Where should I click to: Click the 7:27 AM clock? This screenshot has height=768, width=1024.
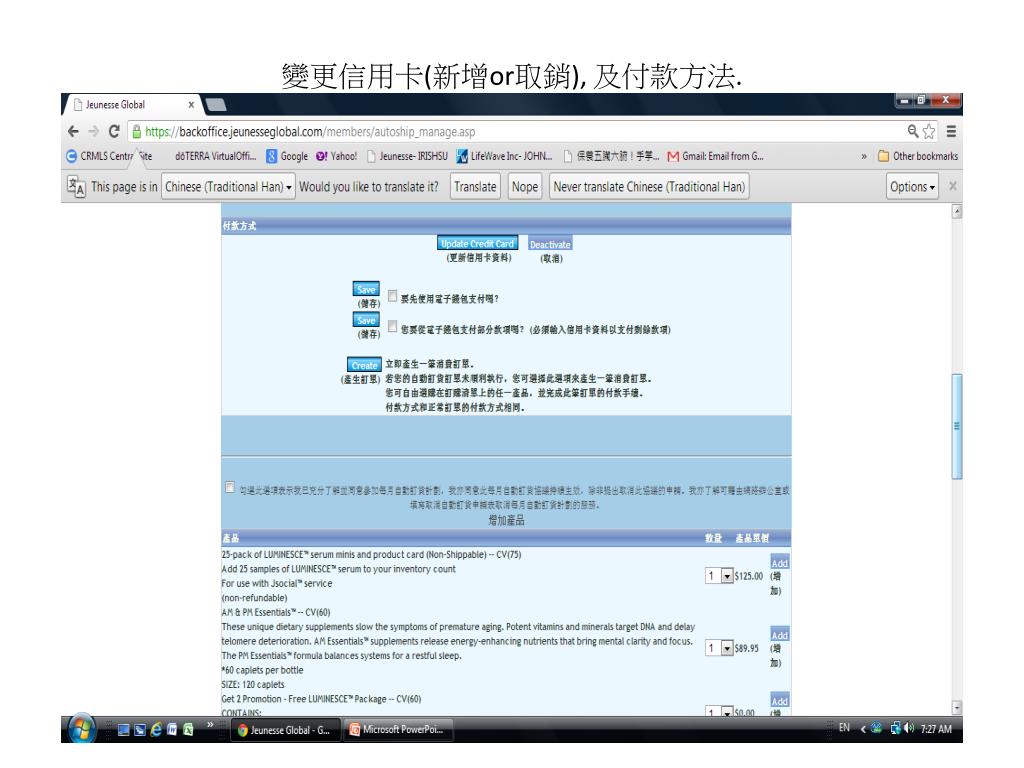point(936,728)
